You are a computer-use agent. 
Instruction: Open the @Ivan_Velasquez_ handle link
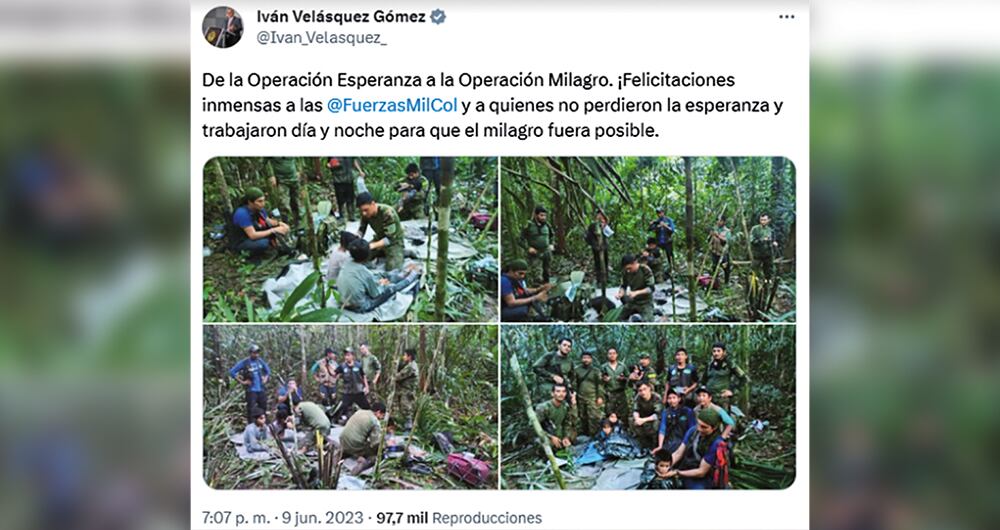[321, 38]
